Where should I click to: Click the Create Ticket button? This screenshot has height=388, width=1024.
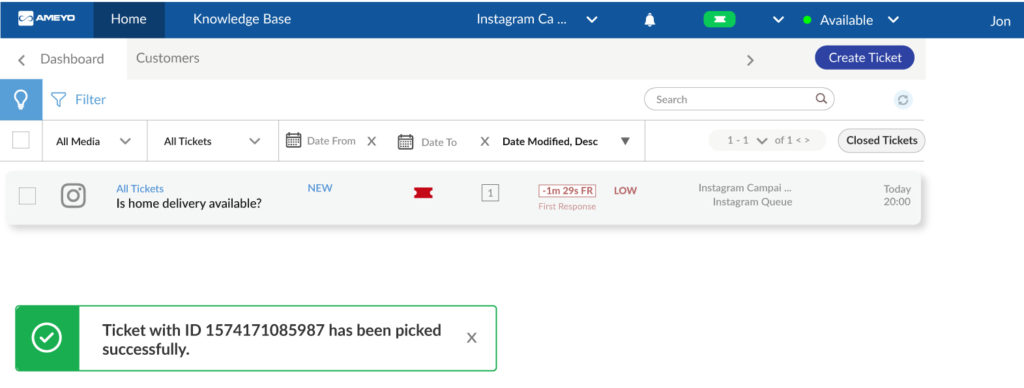(865, 57)
